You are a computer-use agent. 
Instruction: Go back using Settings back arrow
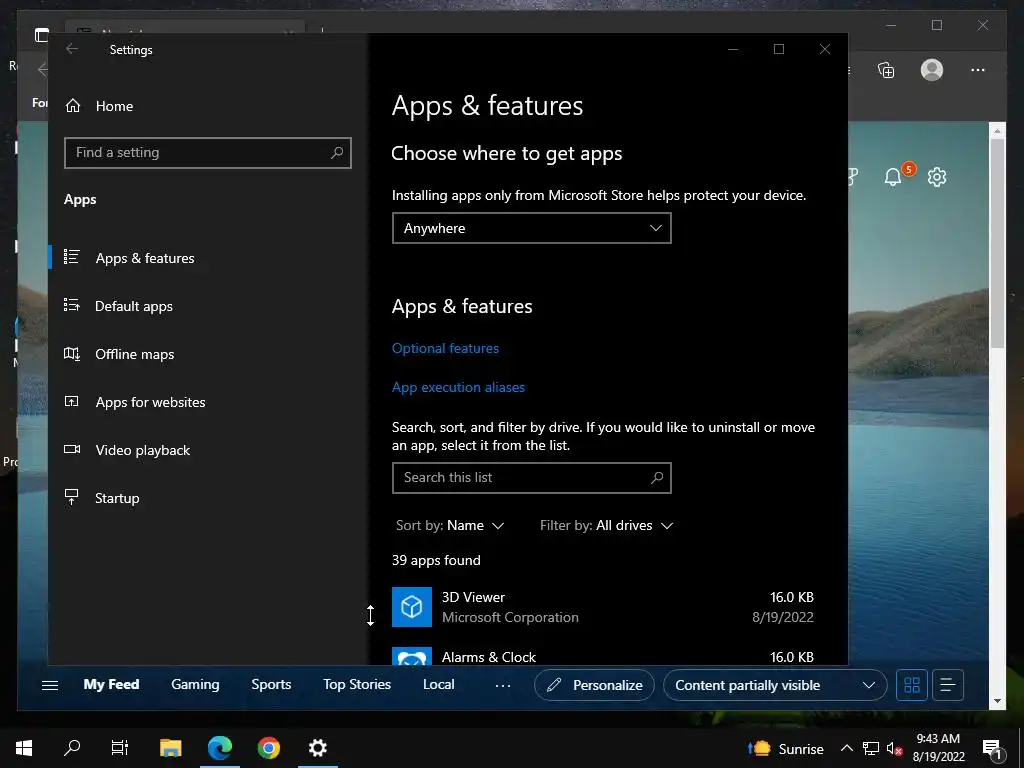coord(72,49)
